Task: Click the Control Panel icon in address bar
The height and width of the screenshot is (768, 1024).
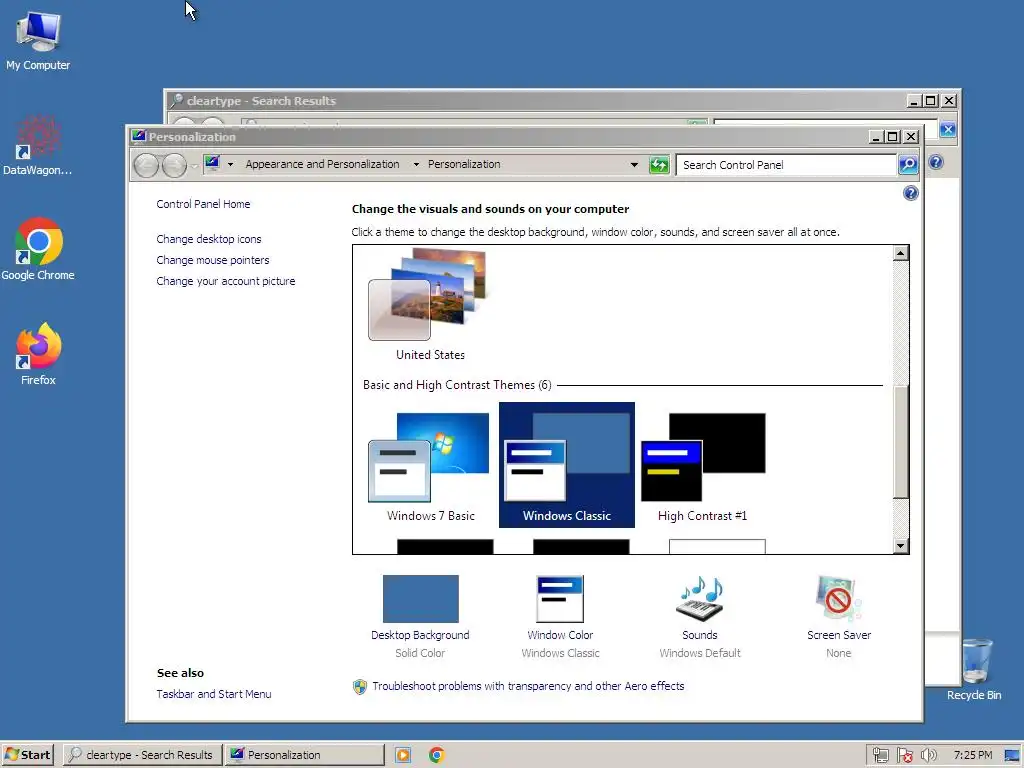Action: click(x=212, y=163)
